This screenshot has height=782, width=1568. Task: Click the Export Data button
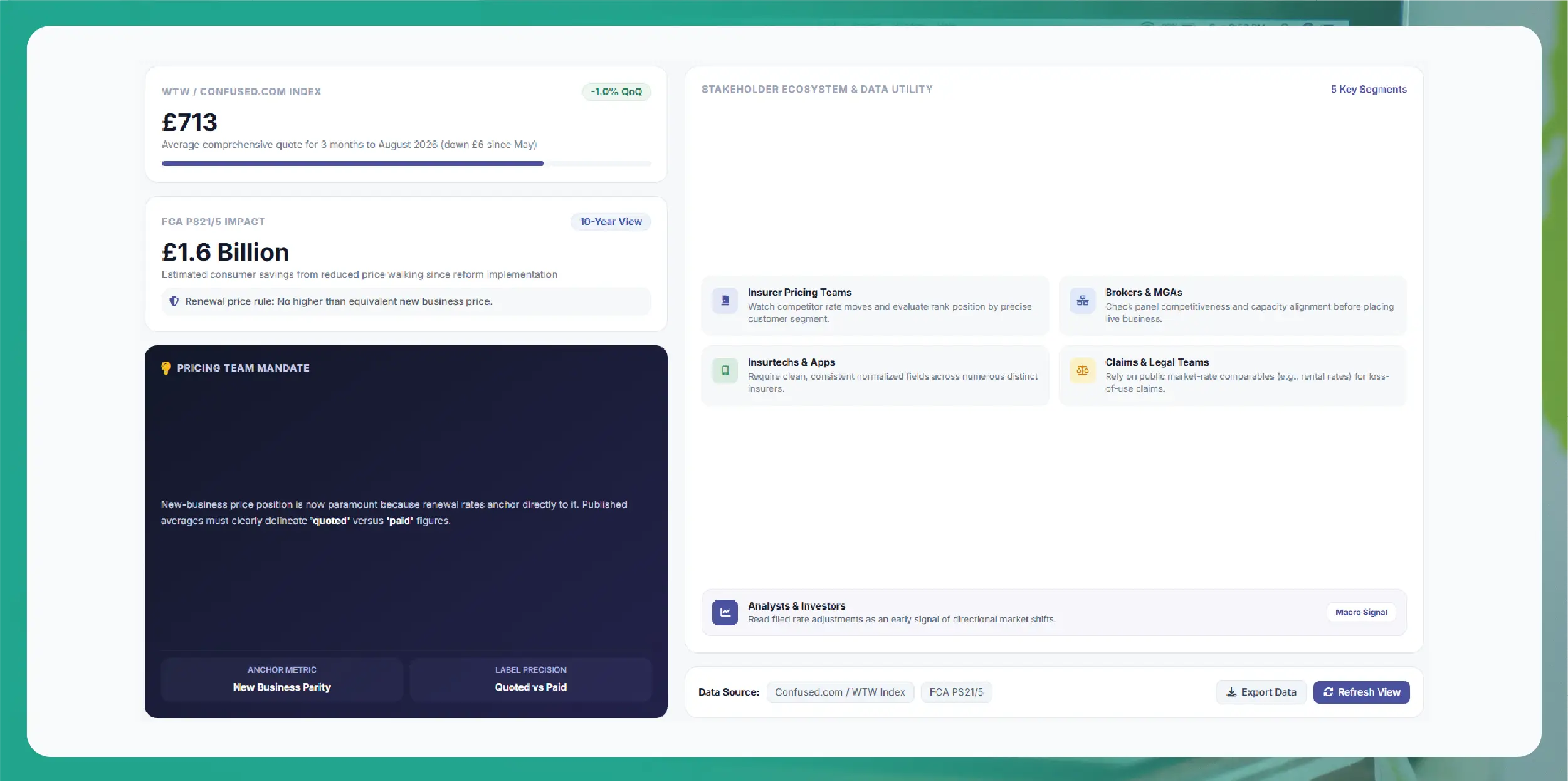point(1261,692)
